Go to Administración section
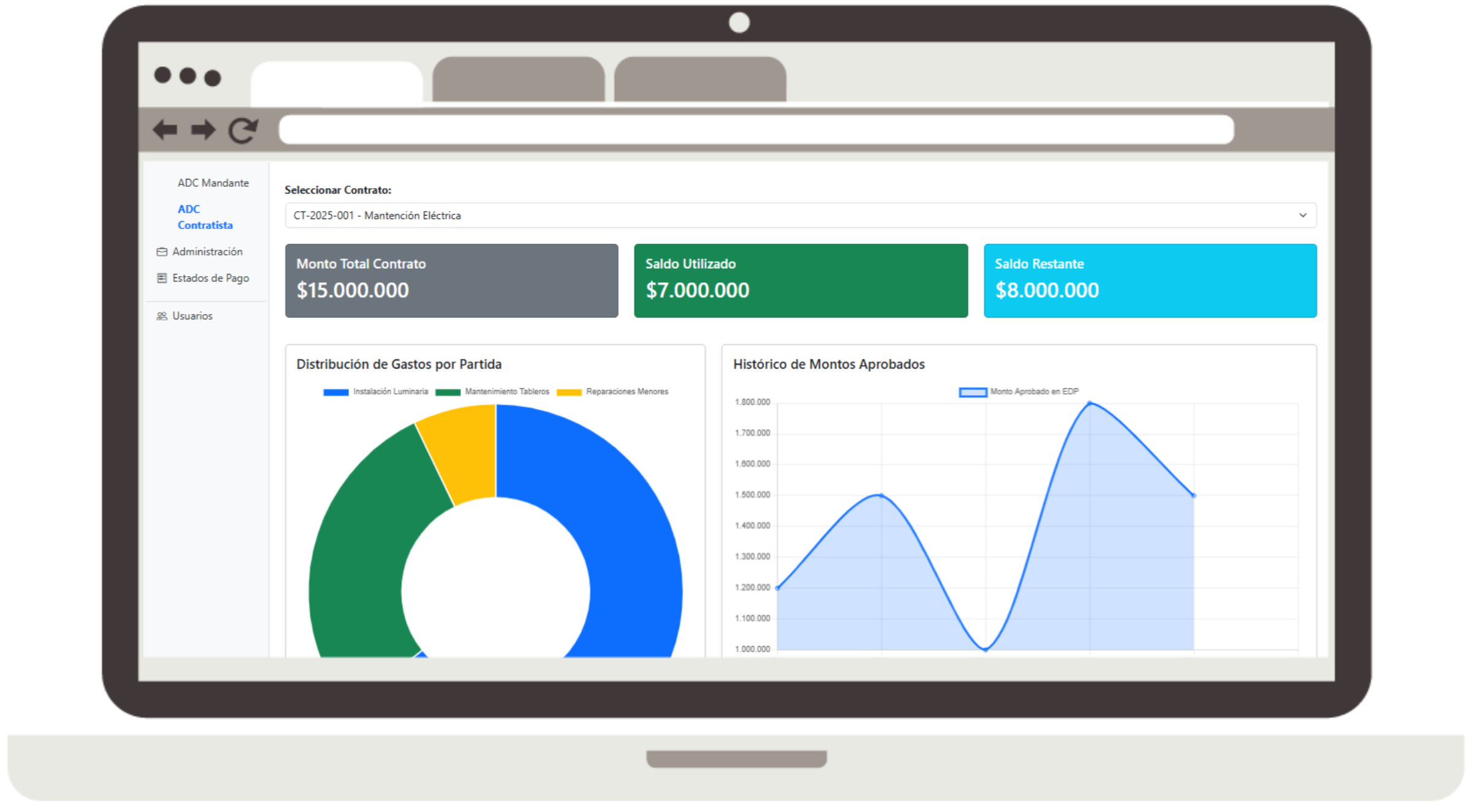1470x812 pixels. tap(207, 252)
